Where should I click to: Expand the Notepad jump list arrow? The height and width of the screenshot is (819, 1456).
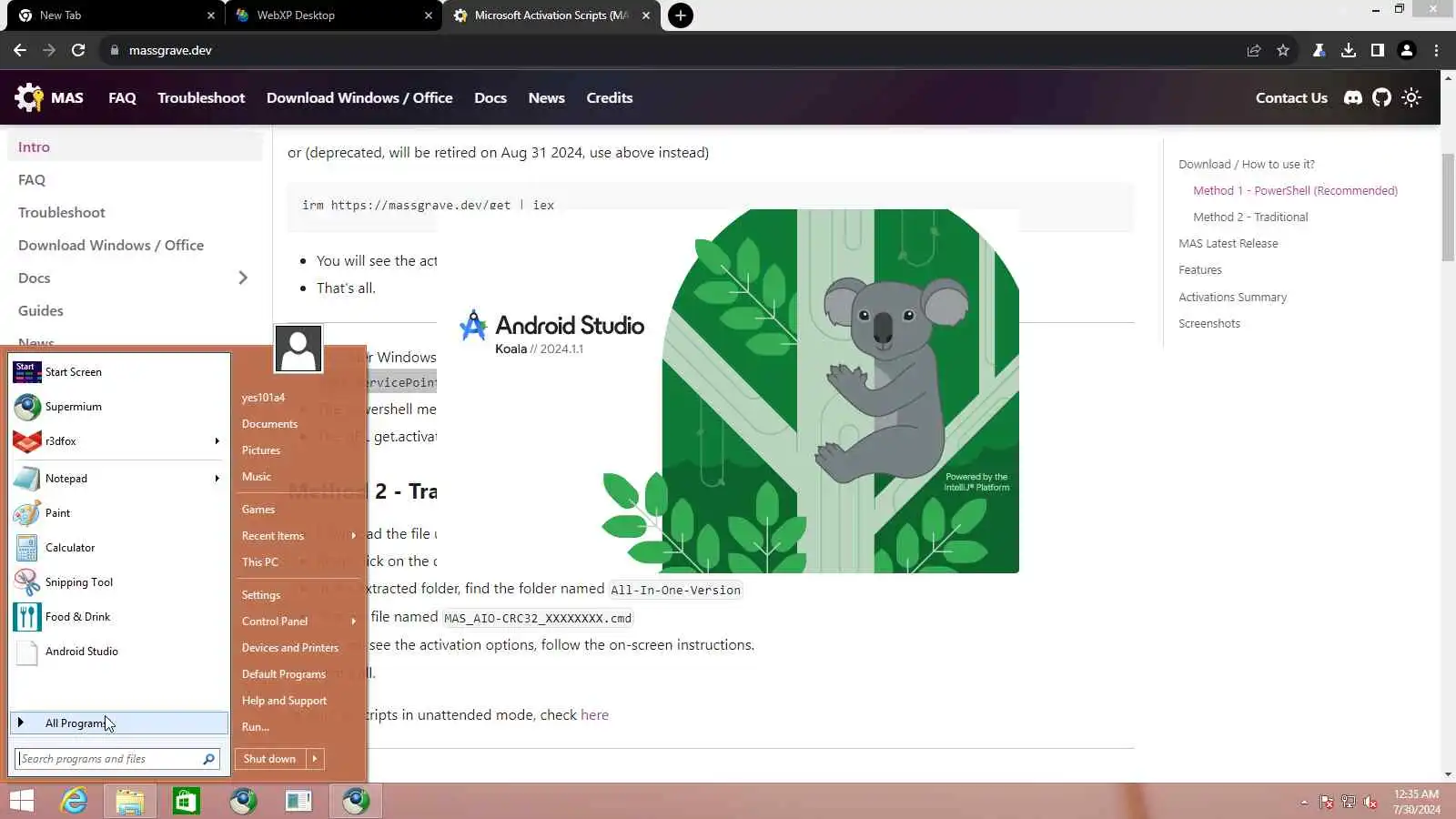[217, 479]
